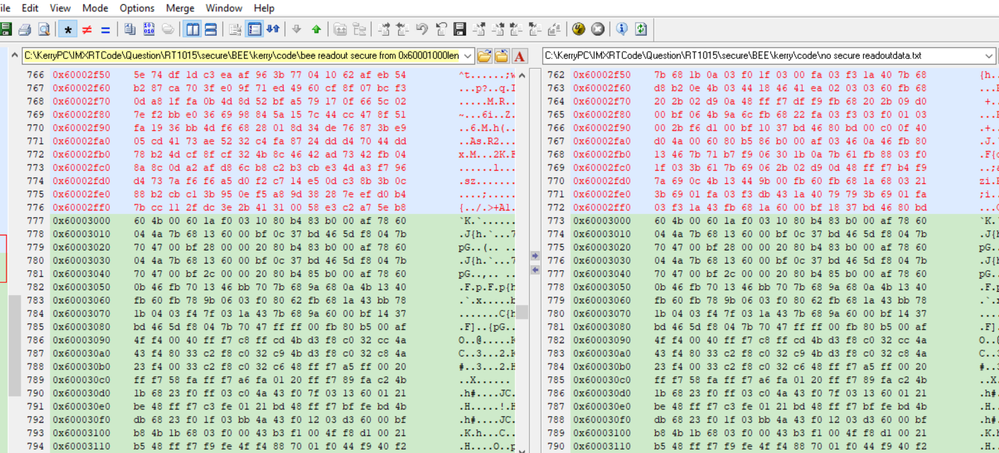
Task: Go to next difference gray down arrow
Action: 296,29
